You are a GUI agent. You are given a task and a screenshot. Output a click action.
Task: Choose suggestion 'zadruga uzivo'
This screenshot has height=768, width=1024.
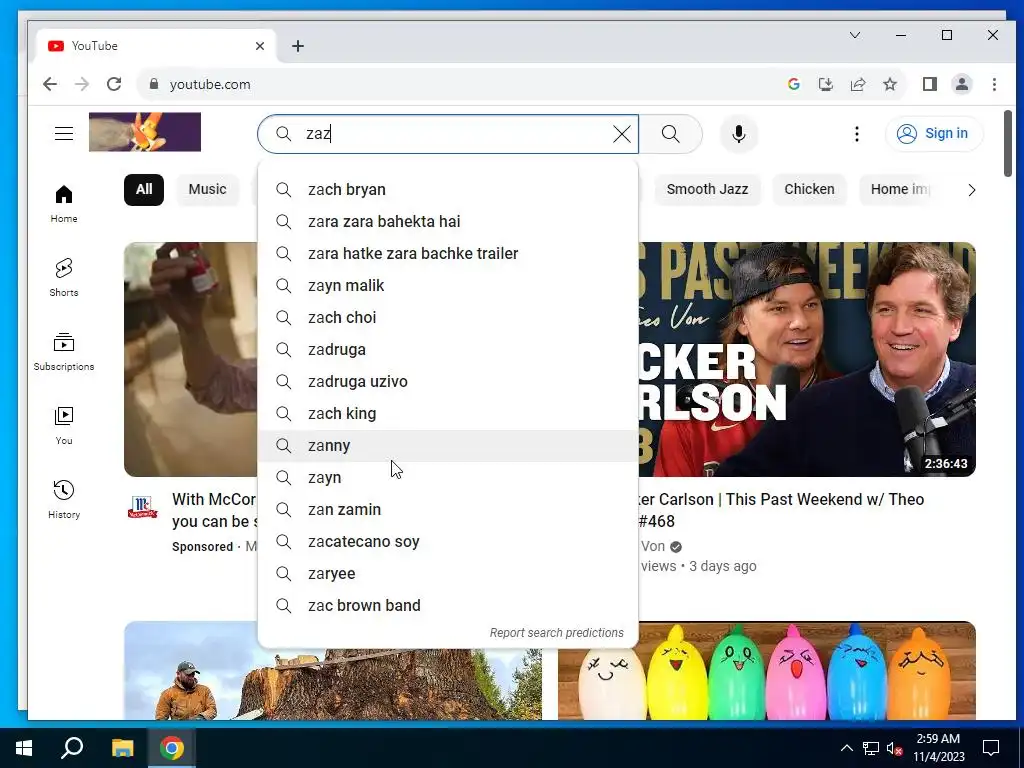pyautogui.click(x=448, y=381)
